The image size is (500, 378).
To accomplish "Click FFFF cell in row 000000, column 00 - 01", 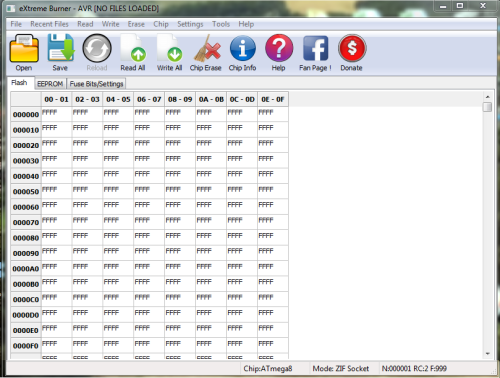I will click(56, 115).
